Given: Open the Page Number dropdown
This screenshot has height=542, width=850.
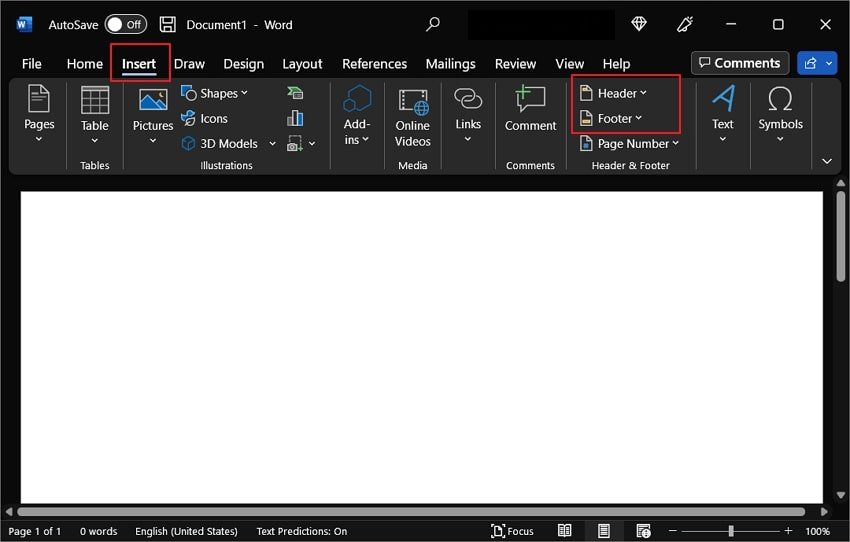Looking at the screenshot, I should click(x=629, y=144).
